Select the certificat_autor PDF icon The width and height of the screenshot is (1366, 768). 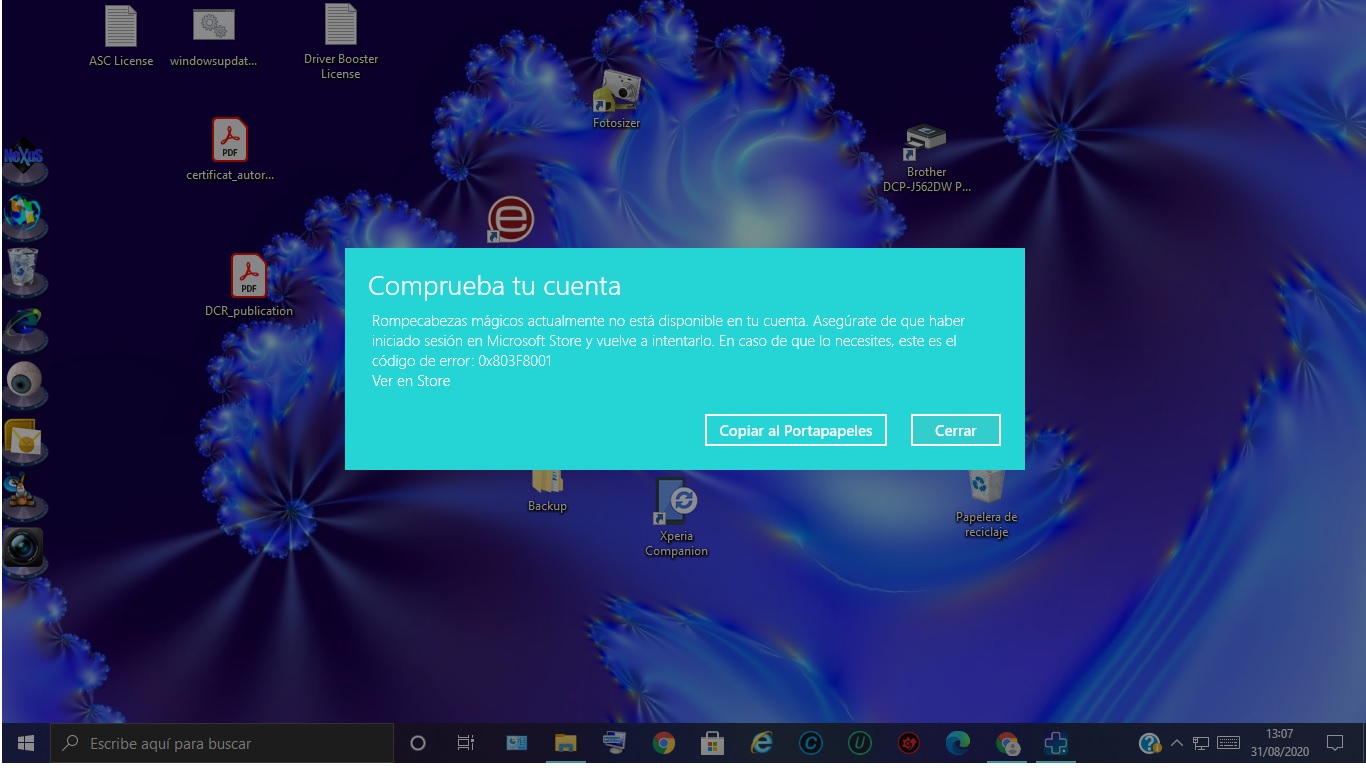(230, 151)
